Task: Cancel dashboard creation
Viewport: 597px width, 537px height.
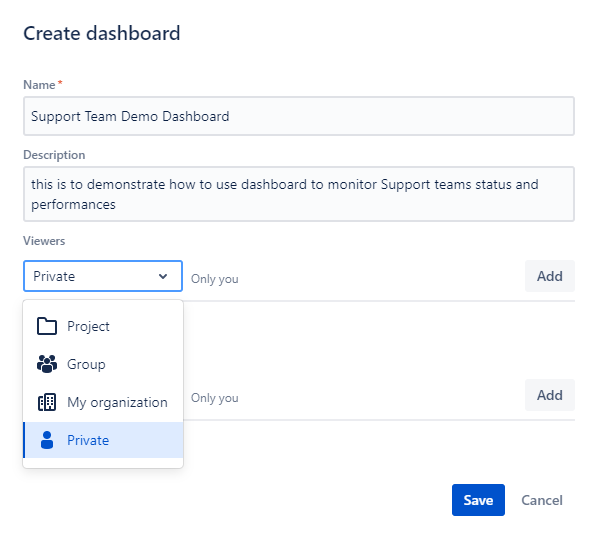Action: coord(542,500)
